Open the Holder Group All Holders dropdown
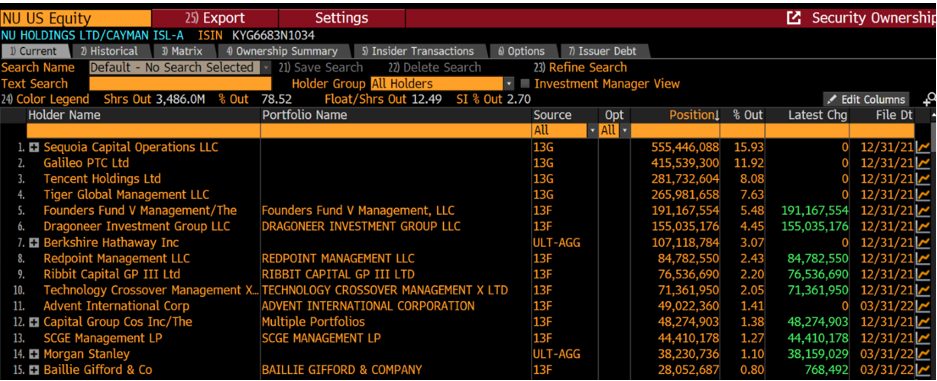The image size is (937, 381). point(509,84)
